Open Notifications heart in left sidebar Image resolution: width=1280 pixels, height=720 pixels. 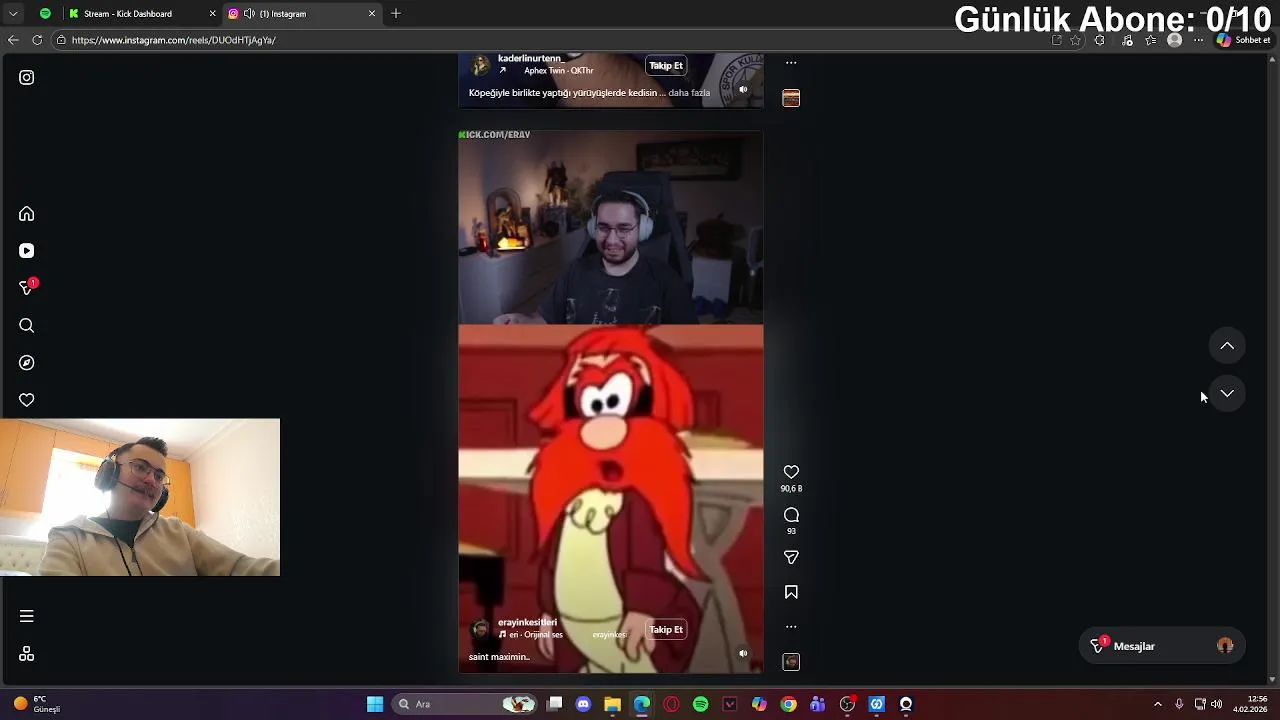27,400
